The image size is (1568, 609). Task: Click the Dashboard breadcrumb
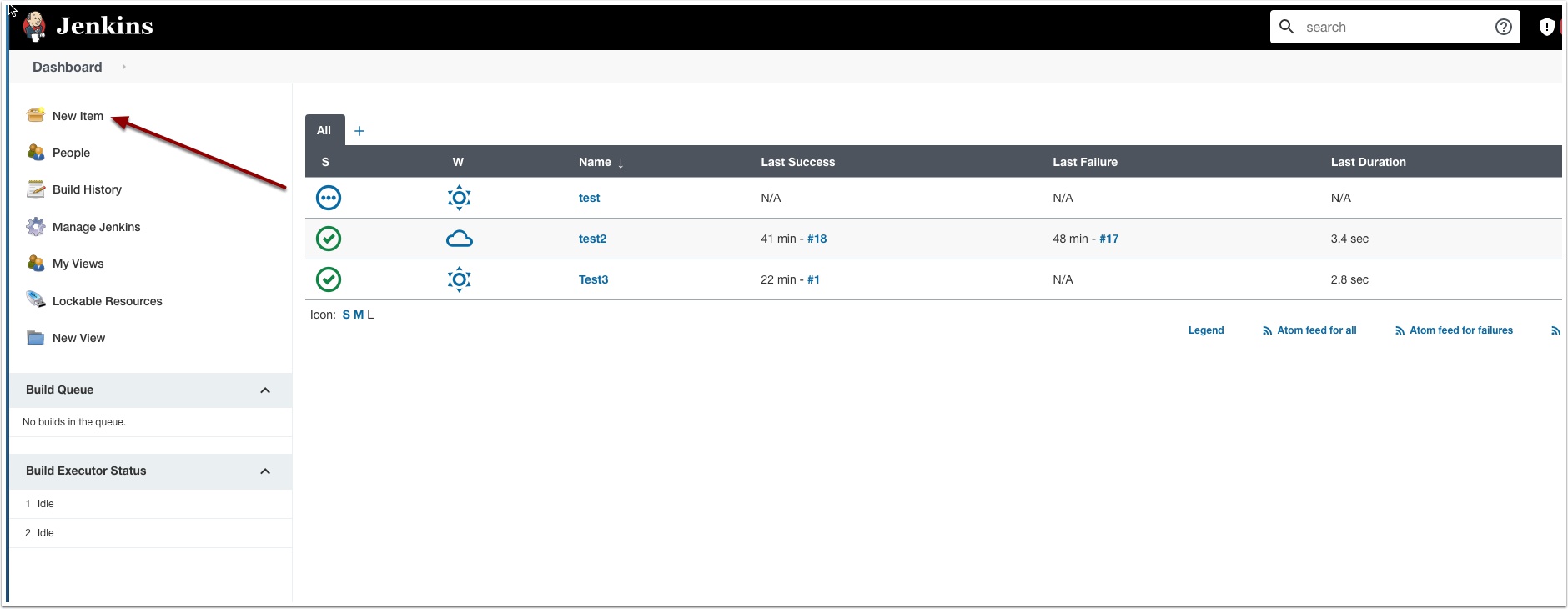click(x=67, y=67)
